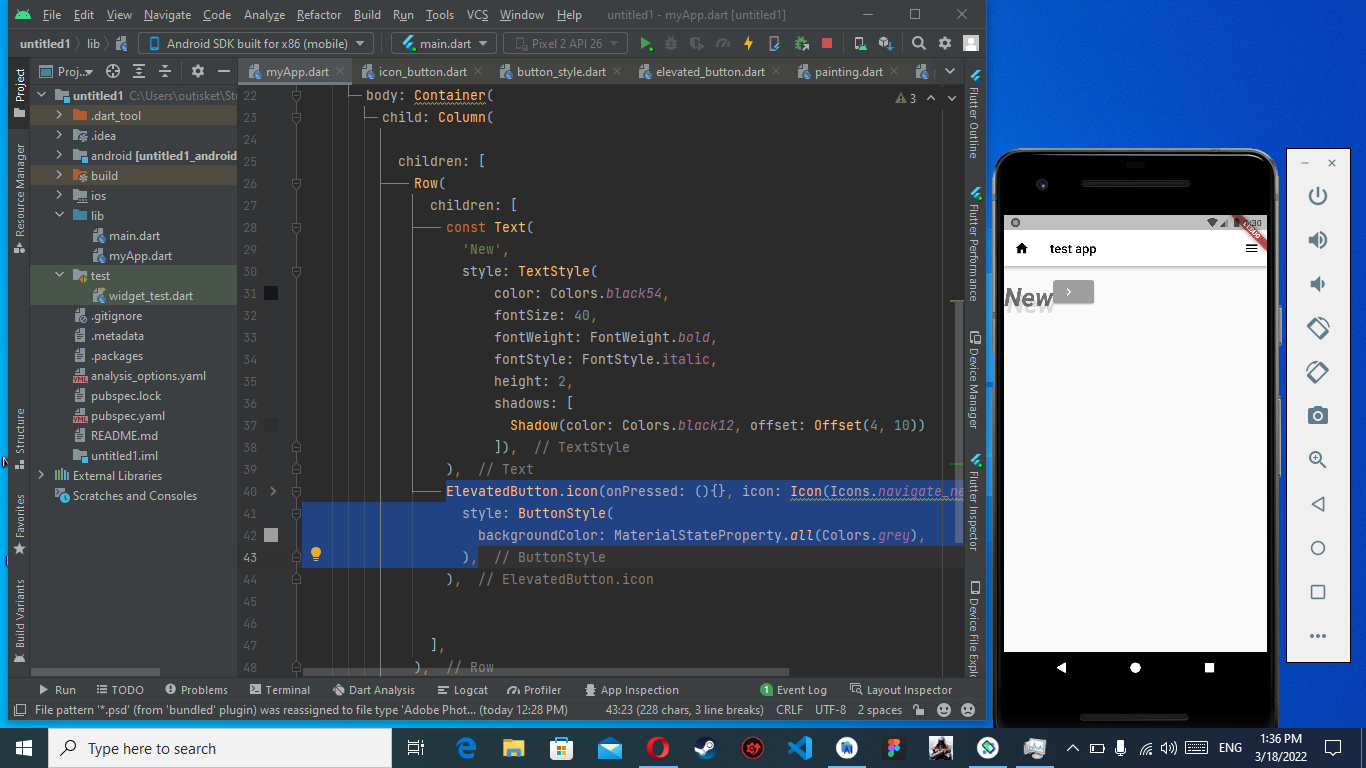Open the Terminal tool window

tap(279, 690)
